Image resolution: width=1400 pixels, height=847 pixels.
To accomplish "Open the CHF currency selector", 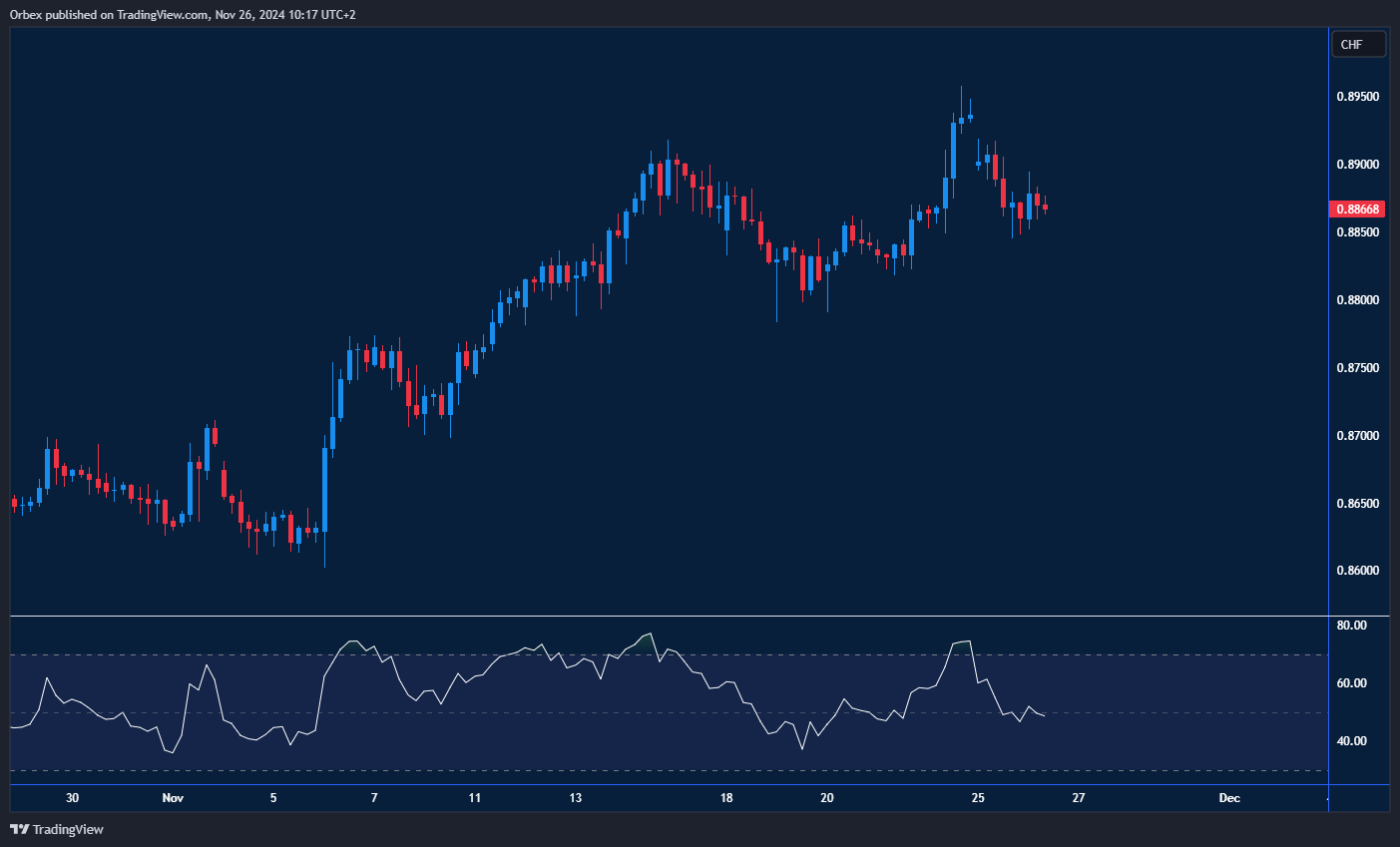I will (x=1358, y=45).
